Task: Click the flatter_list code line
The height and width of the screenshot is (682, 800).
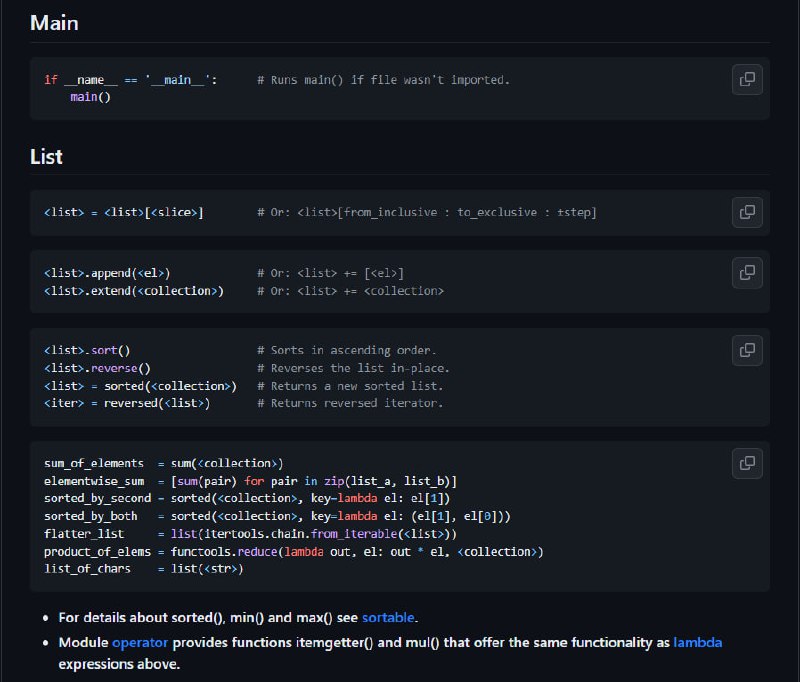Action: click(x=251, y=534)
